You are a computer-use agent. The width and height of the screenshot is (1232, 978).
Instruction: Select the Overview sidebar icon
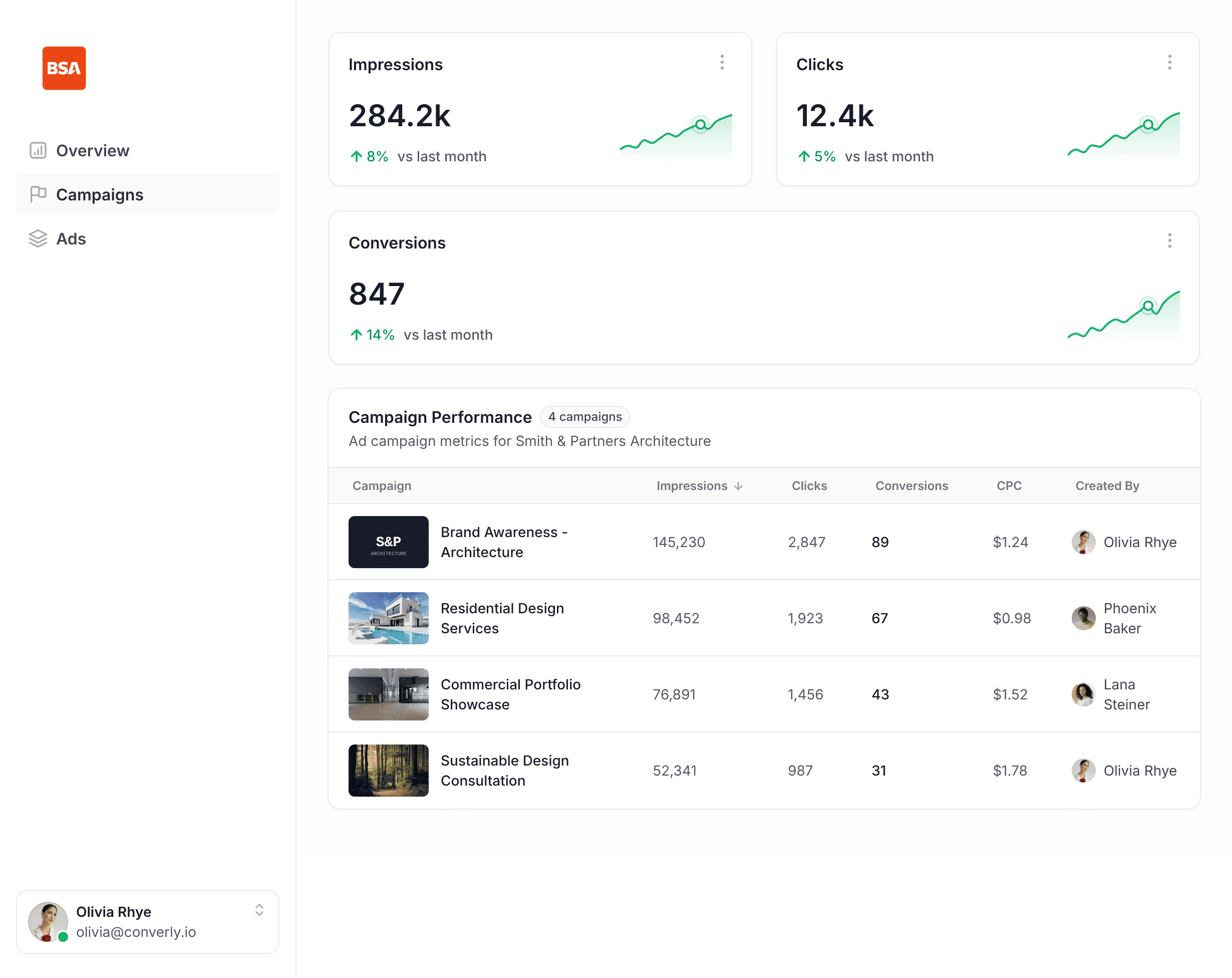38,150
